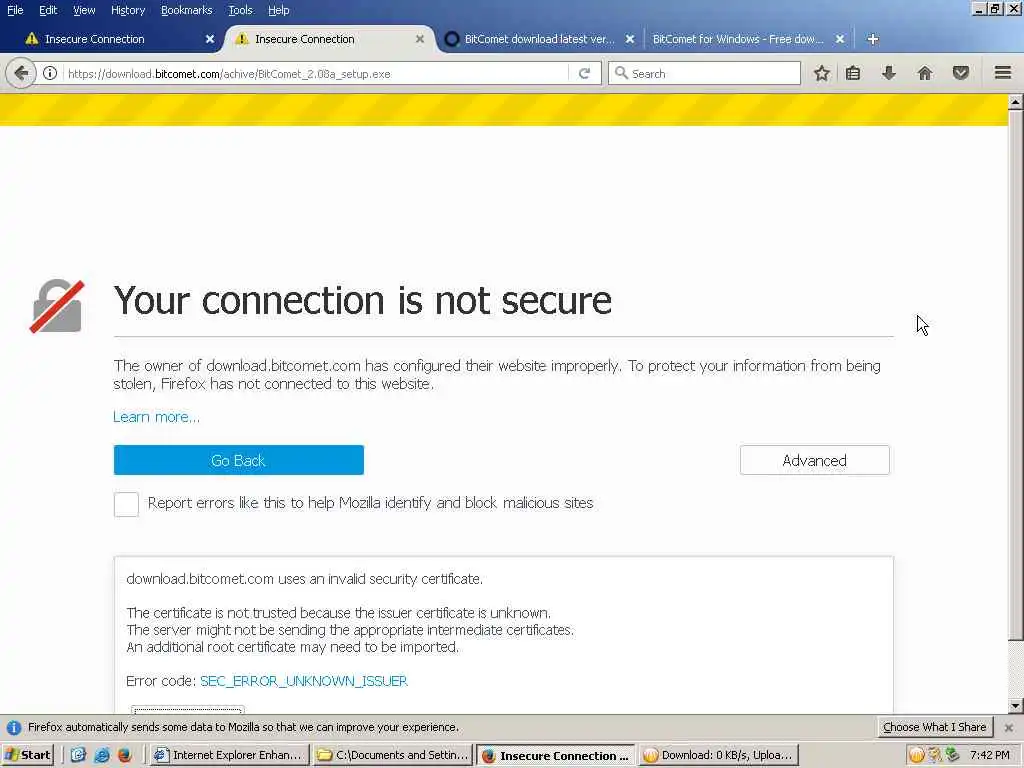Launch Firefox from quick launch icon
Screen dimensions: 1024x768
pyautogui.click(x=124, y=755)
